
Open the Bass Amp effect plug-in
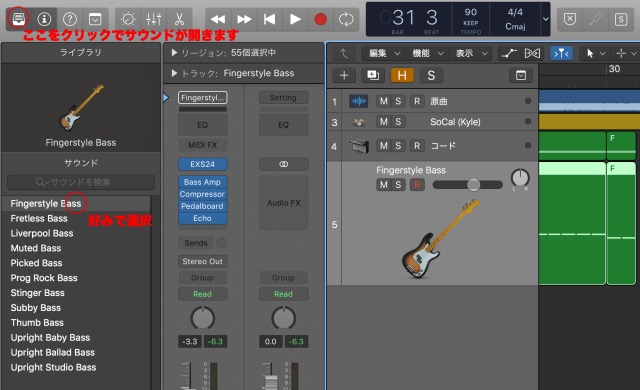click(x=202, y=182)
